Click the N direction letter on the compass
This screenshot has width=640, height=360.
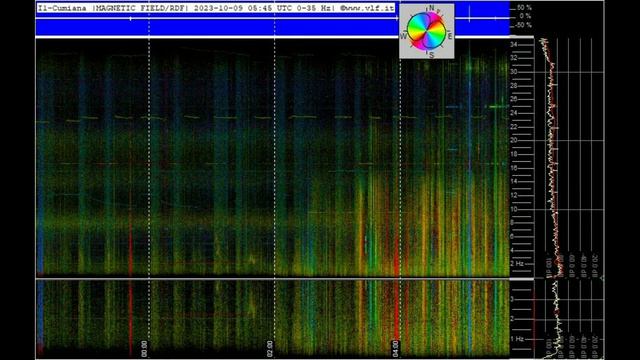point(431,8)
